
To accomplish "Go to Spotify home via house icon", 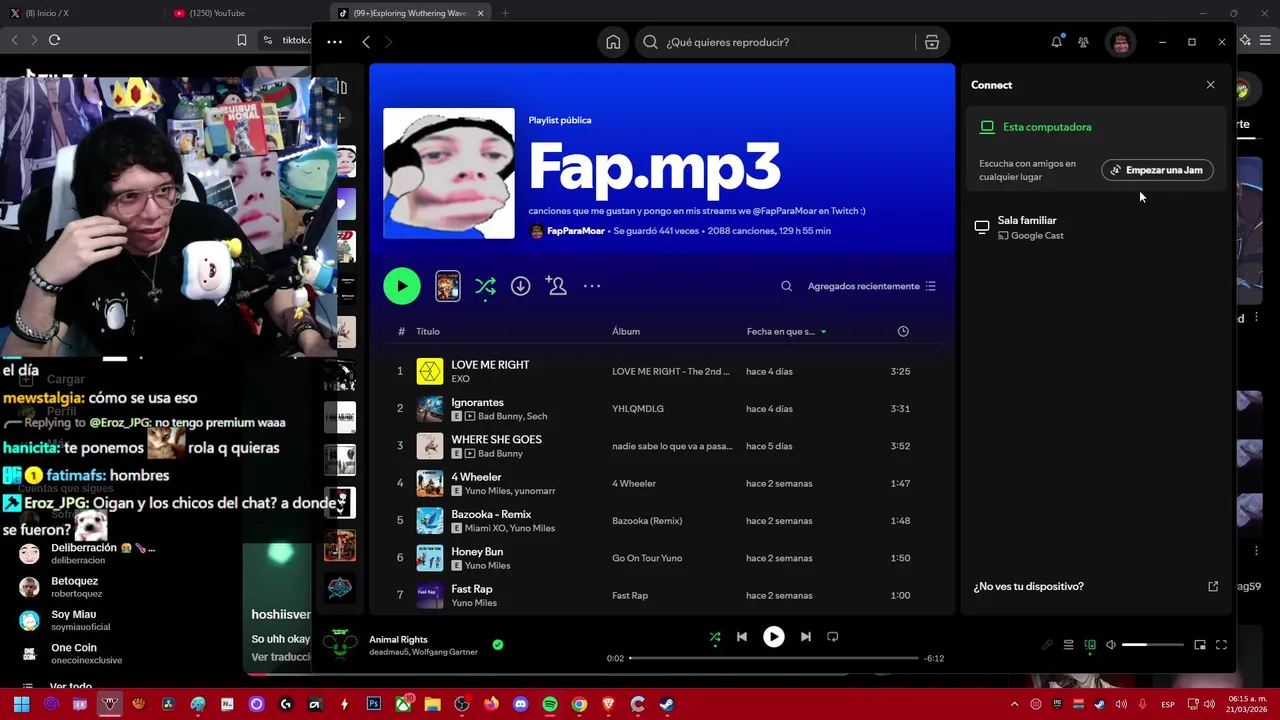I will click(x=613, y=42).
